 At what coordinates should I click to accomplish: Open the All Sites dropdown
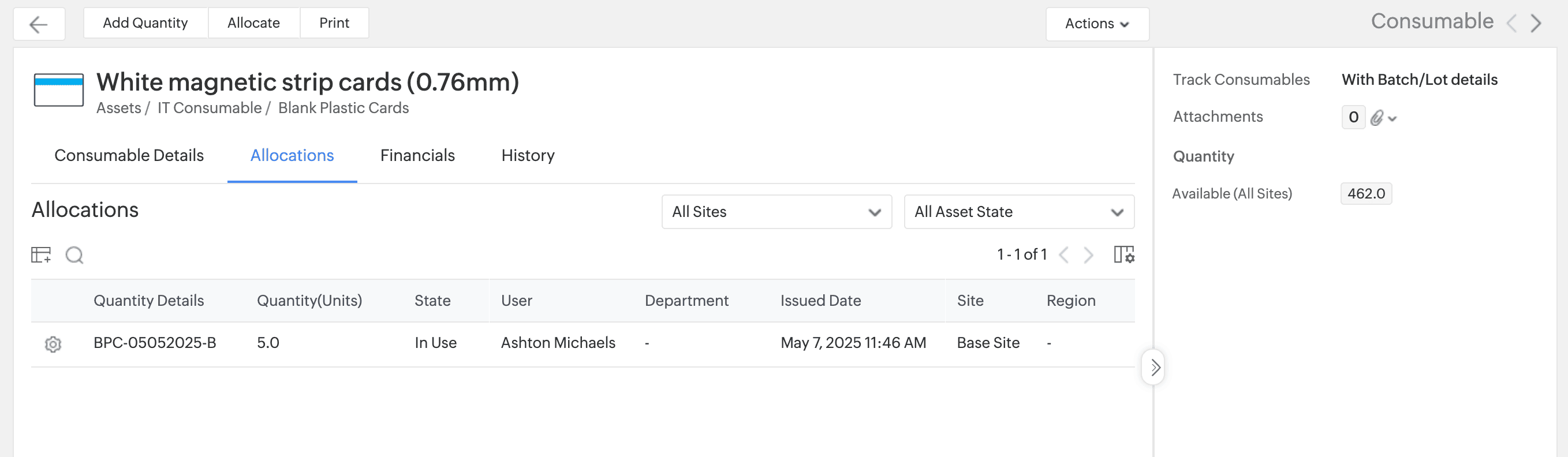pos(776,212)
